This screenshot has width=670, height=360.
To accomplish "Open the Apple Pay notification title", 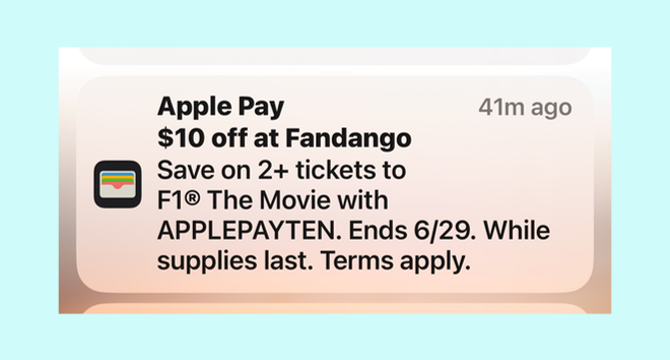I will click(220, 107).
